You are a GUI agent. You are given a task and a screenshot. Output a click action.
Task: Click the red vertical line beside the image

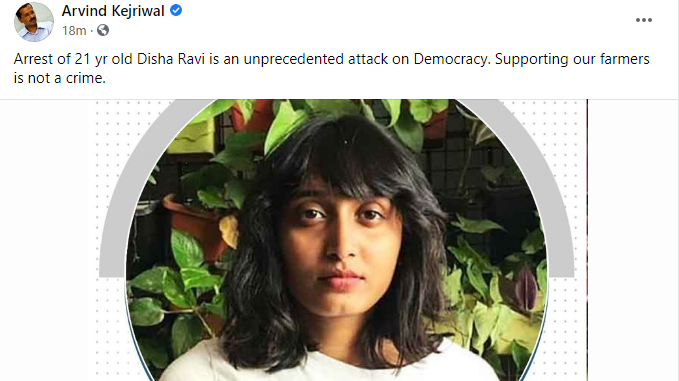(x=587, y=240)
